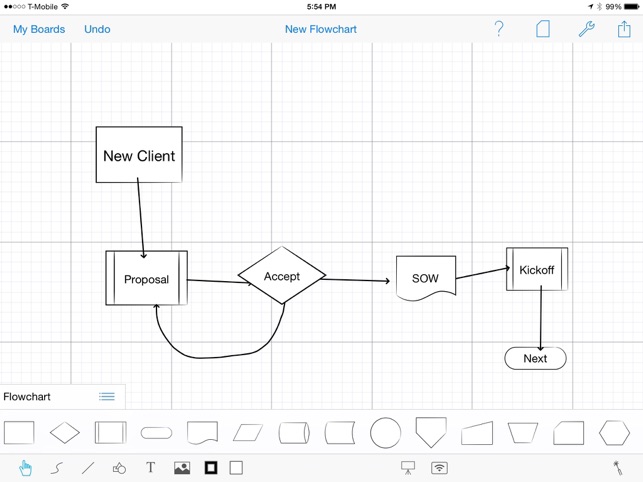The image size is (643, 482).
Task: Tap the Undo button
Action: (97, 30)
